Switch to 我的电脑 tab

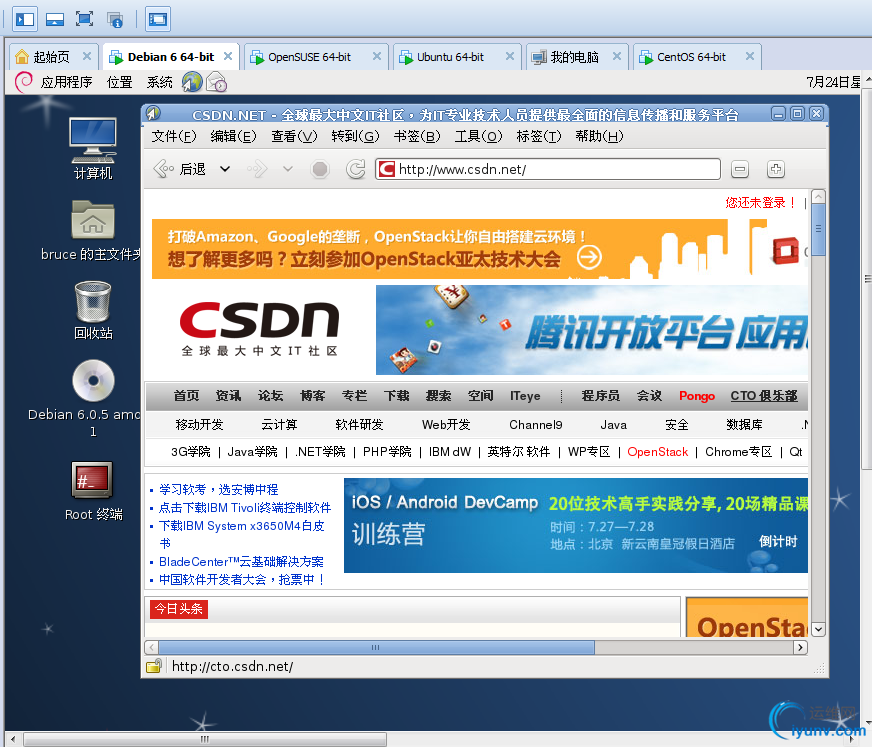(574, 57)
